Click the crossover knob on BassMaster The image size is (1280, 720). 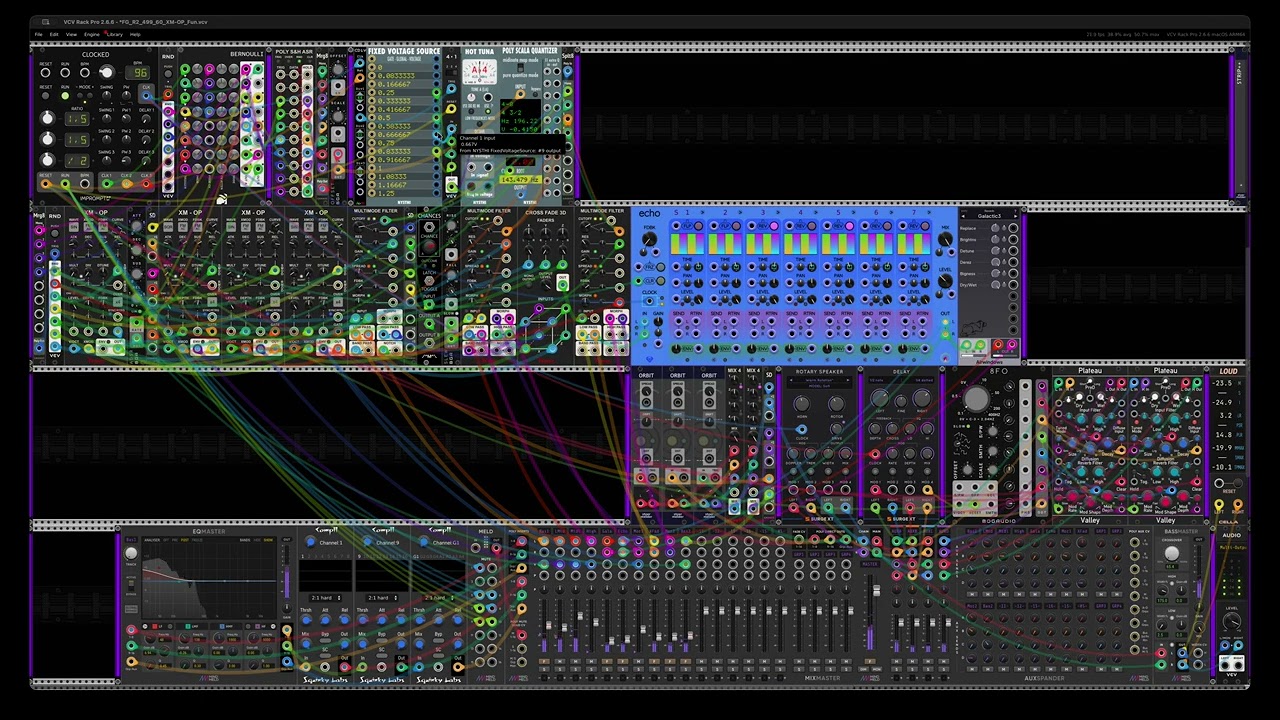pyautogui.click(x=1172, y=553)
